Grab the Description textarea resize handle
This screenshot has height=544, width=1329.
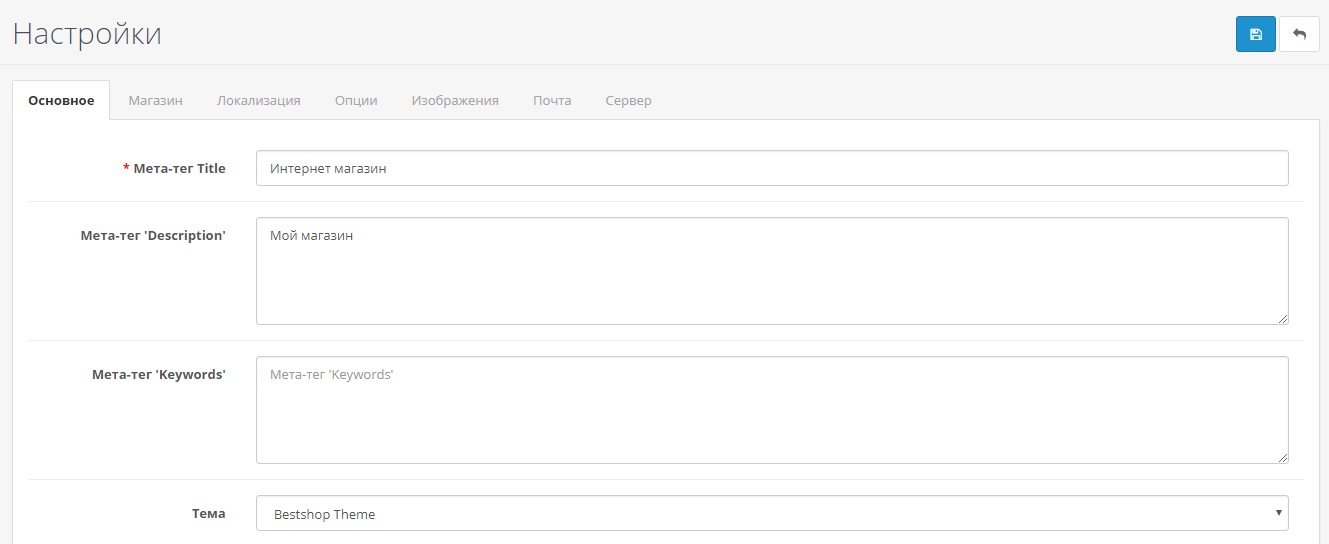[x=1282, y=318]
